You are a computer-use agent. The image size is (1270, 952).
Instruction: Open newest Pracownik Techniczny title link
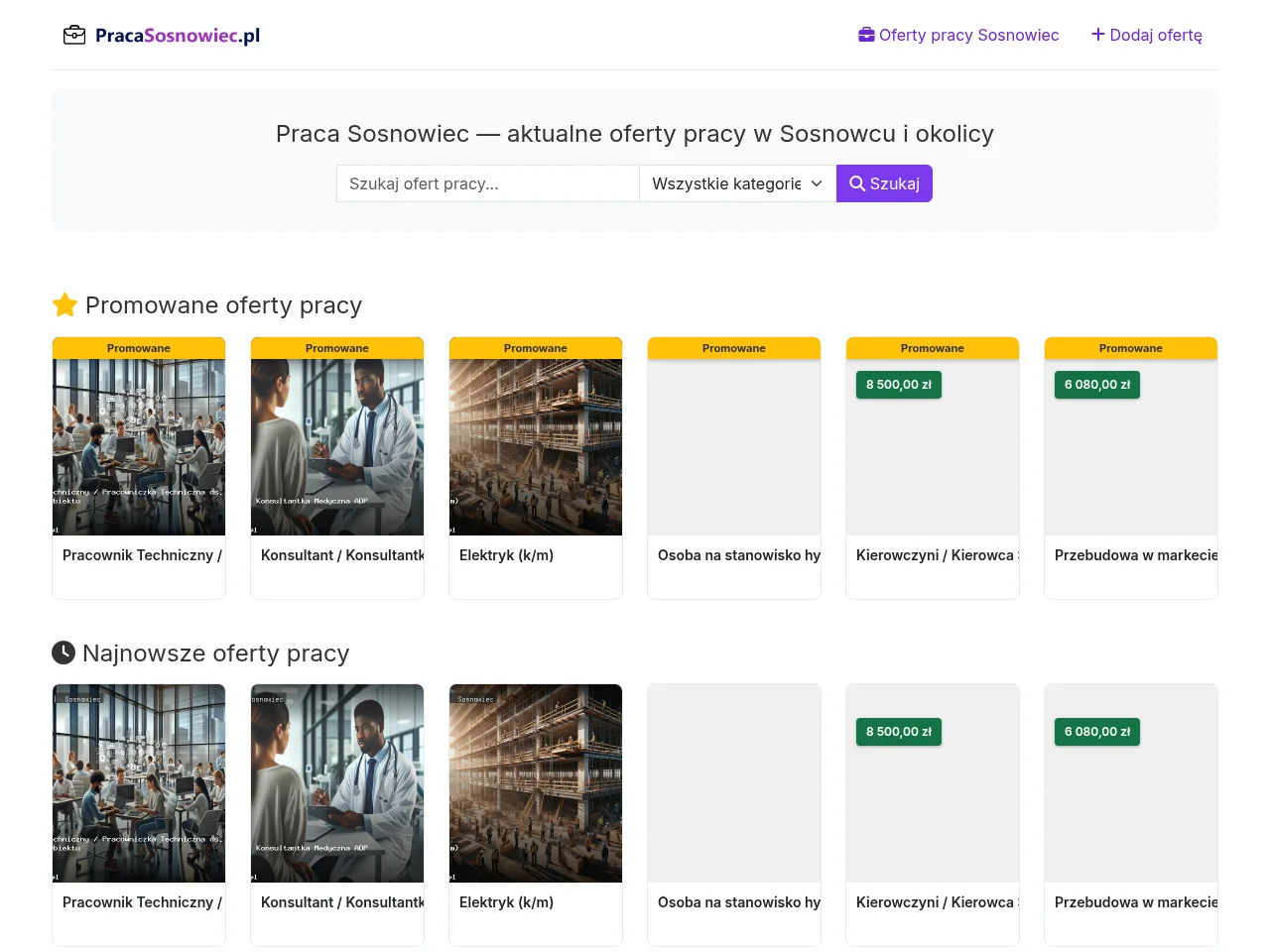pyautogui.click(x=143, y=902)
